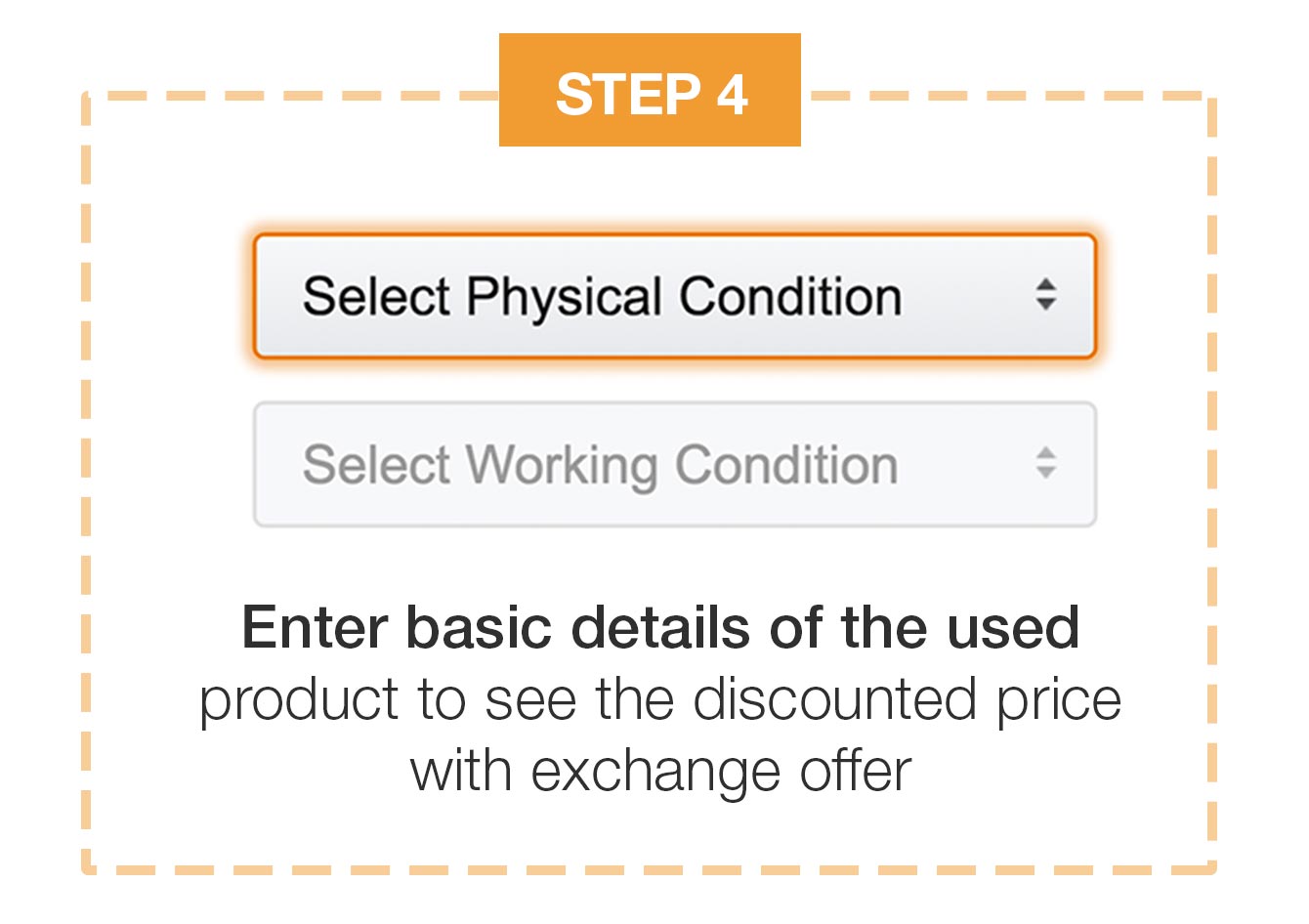This screenshot has height=924, width=1309.
Task: Click the word 'Physical' in the first dropdown
Action: click(x=564, y=297)
